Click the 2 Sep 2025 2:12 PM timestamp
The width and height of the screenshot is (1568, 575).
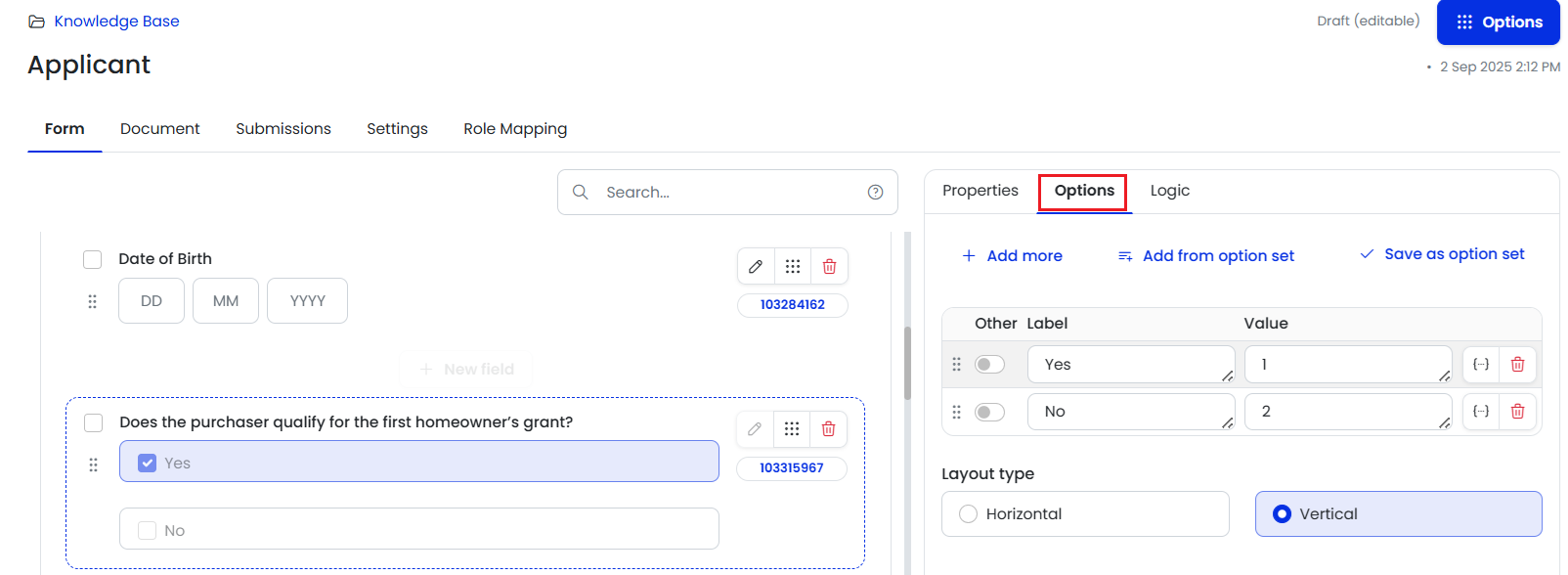coord(1500,66)
